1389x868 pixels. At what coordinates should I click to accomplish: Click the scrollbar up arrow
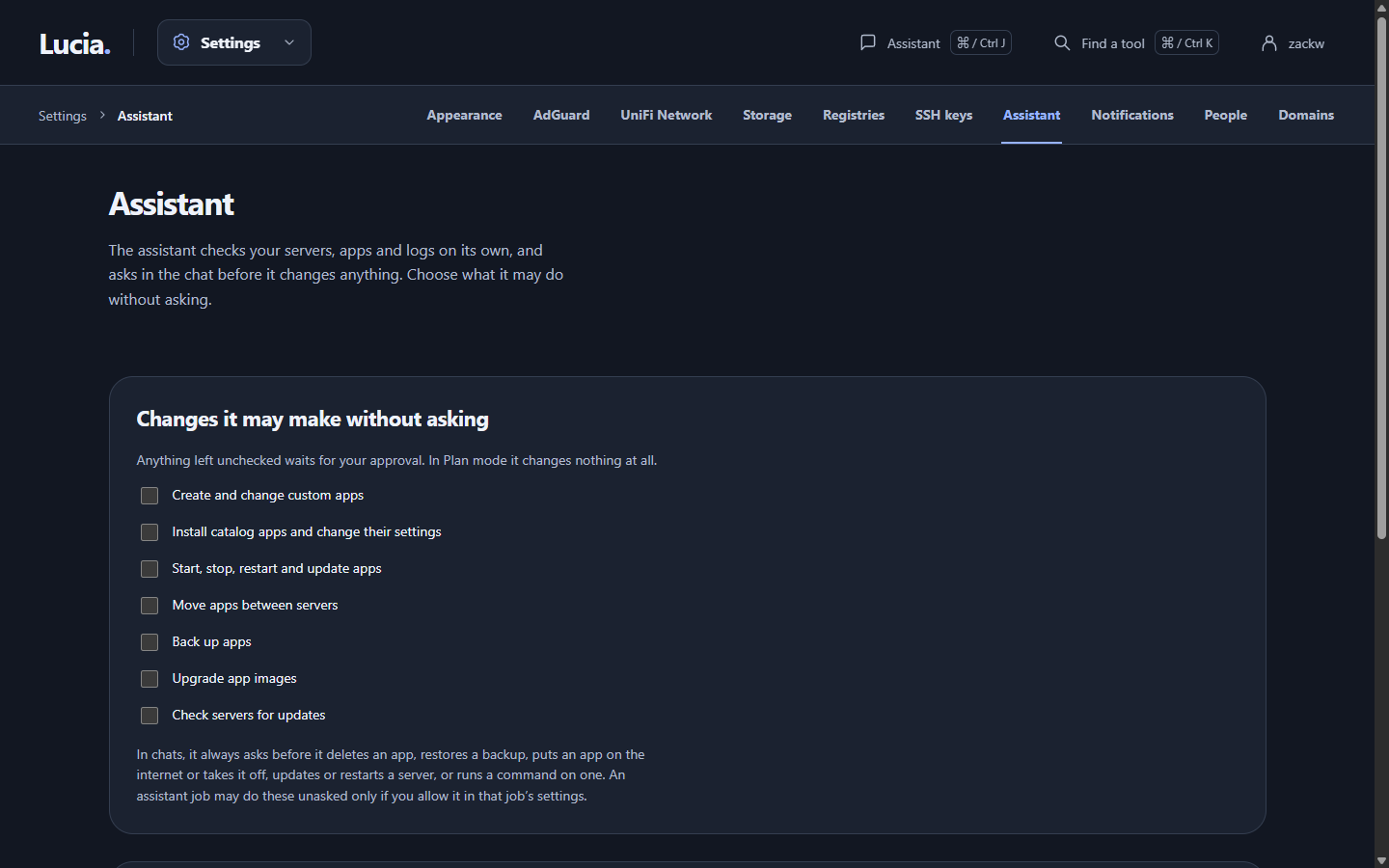tap(1381, 7)
